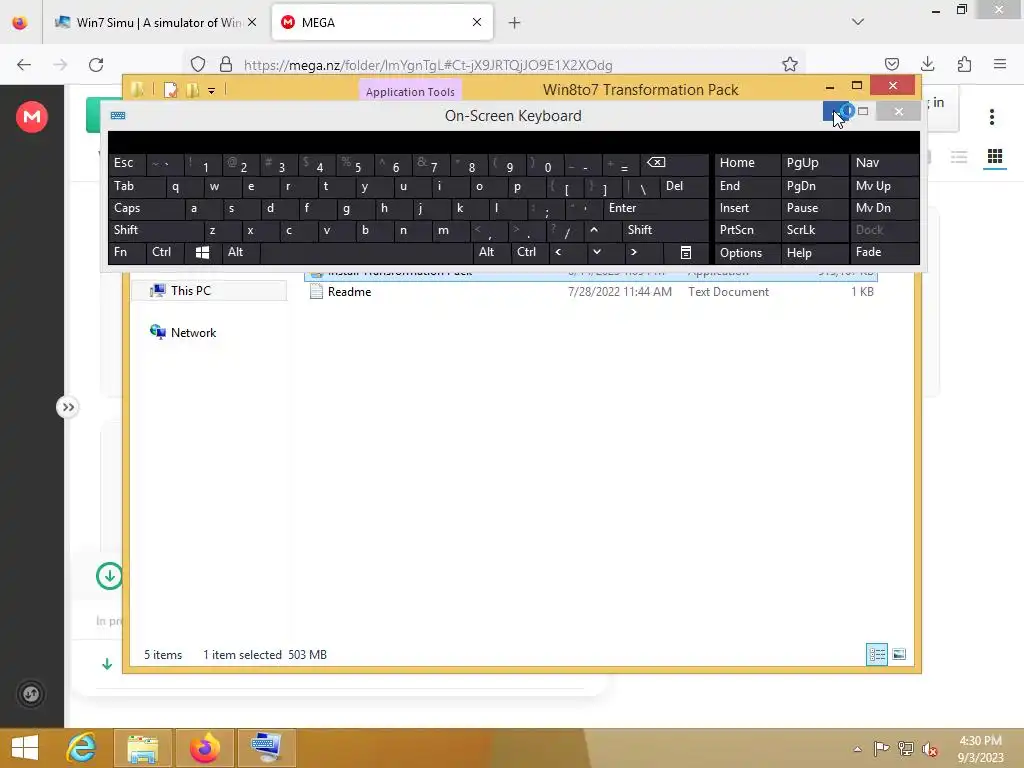This screenshot has height=768, width=1024.
Task: Click the space bar on keyboard
Action: click(x=366, y=253)
